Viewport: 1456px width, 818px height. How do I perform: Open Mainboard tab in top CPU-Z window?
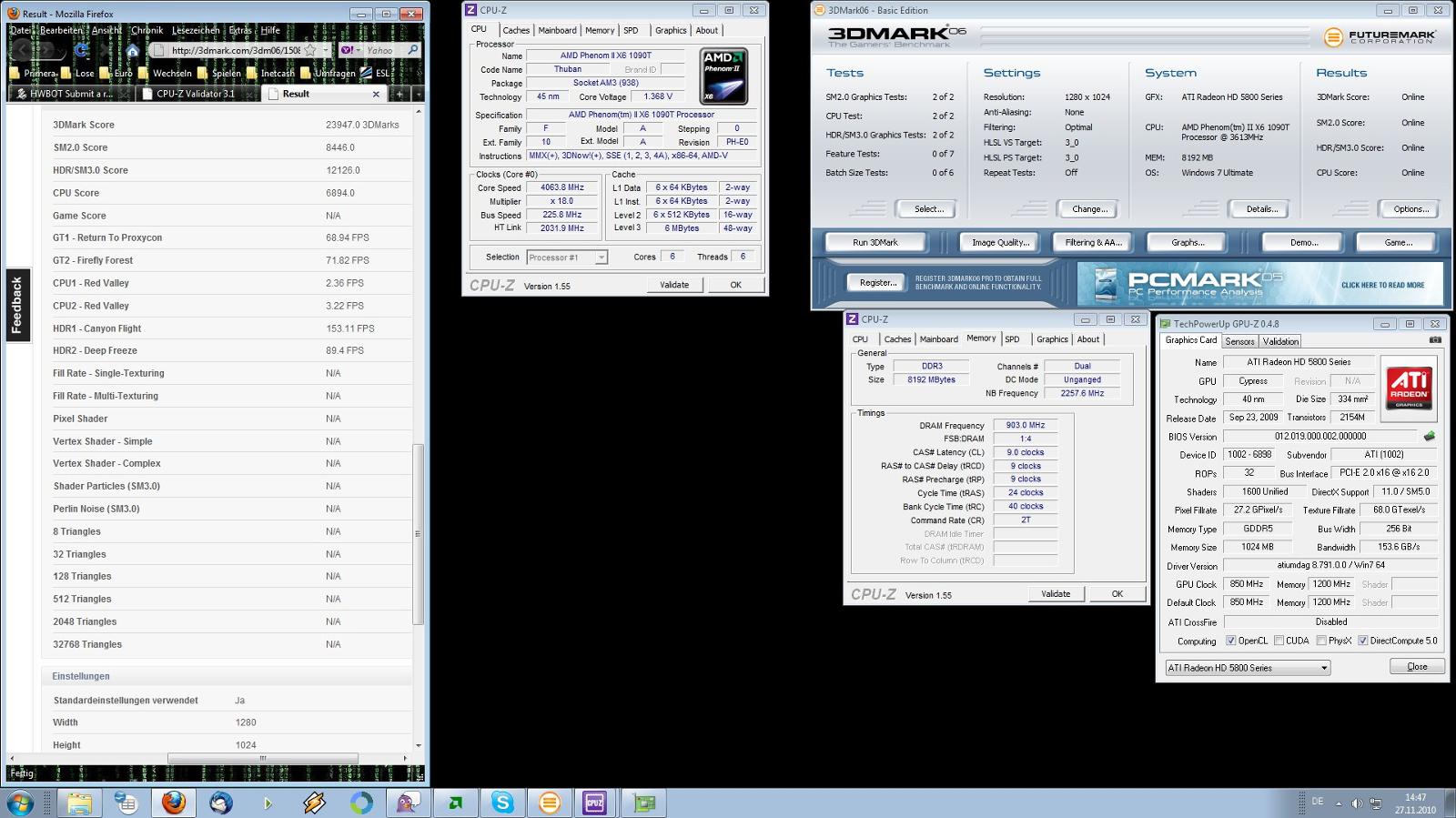tap(557, 30)
